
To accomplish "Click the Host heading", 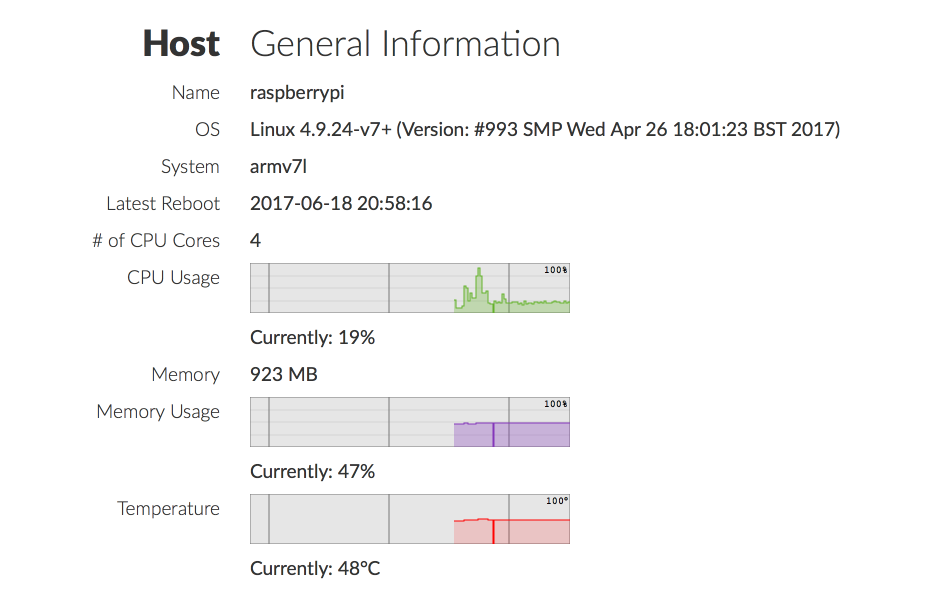I will click(181, 44).
